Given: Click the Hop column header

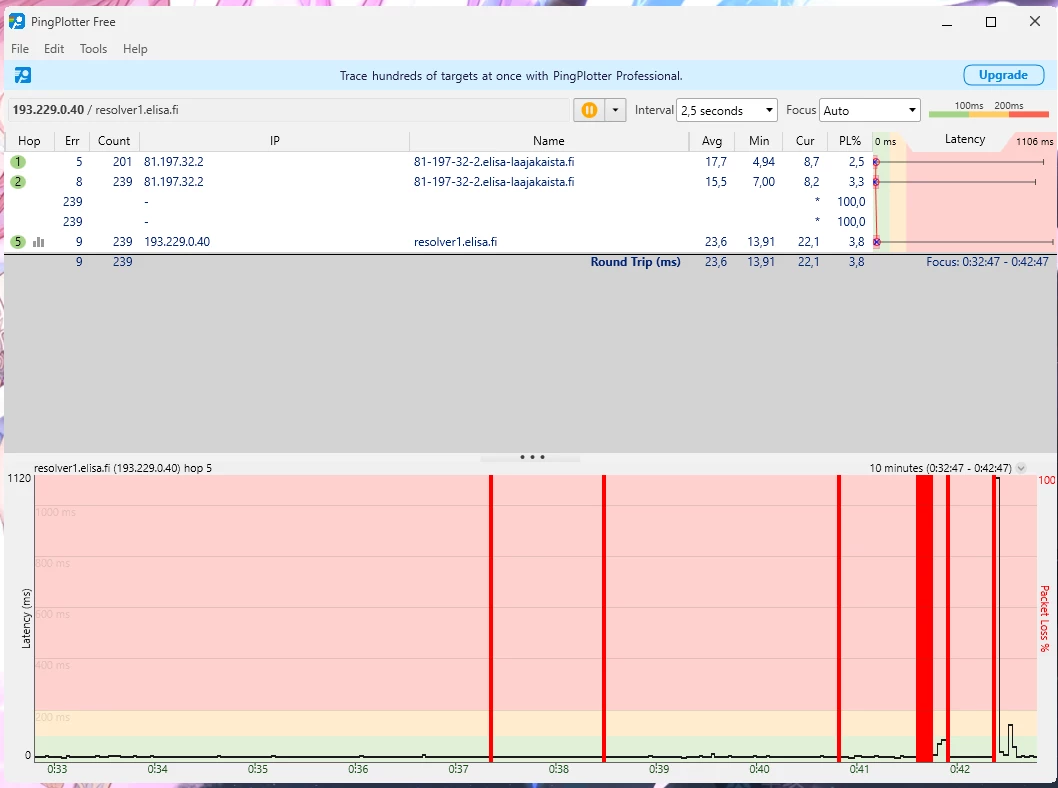Looking at the screenshot, I should pyautogui.click(x=29, y=141).
